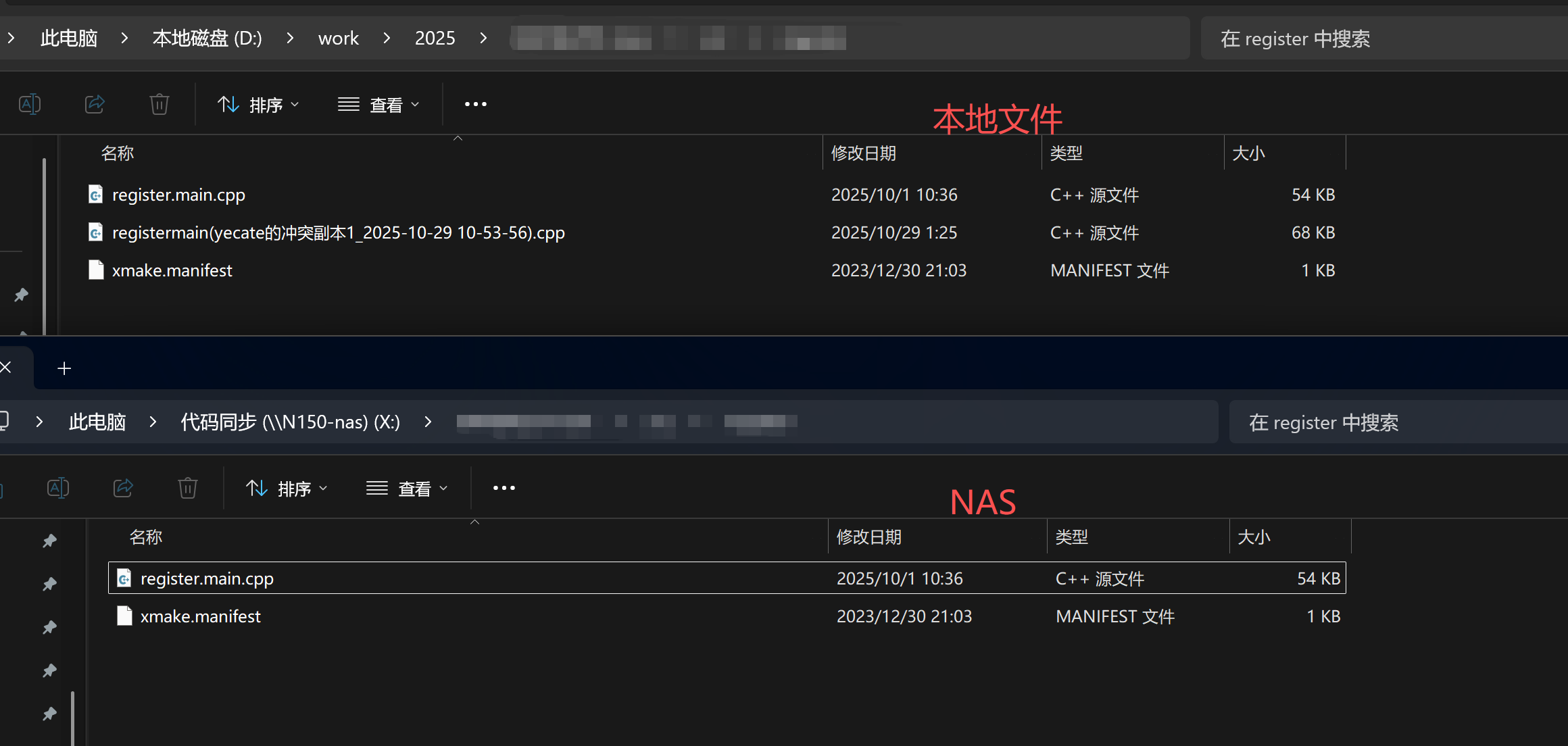
Task: Click the delete icon in the NAS toolbar
Action: click(187, 488)
